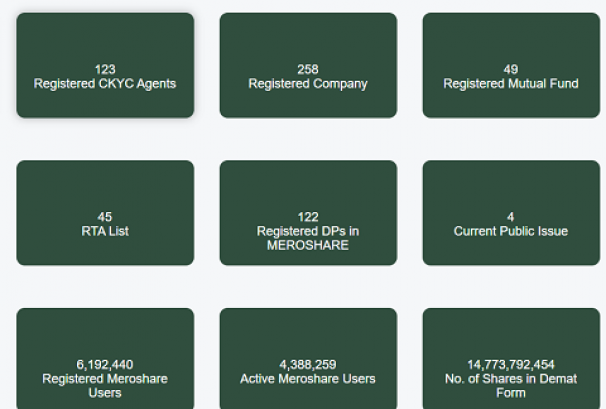Open the RTA List card
Image resolution: width=606 pixels, height=409 pixels.
[x=105, y=213]
